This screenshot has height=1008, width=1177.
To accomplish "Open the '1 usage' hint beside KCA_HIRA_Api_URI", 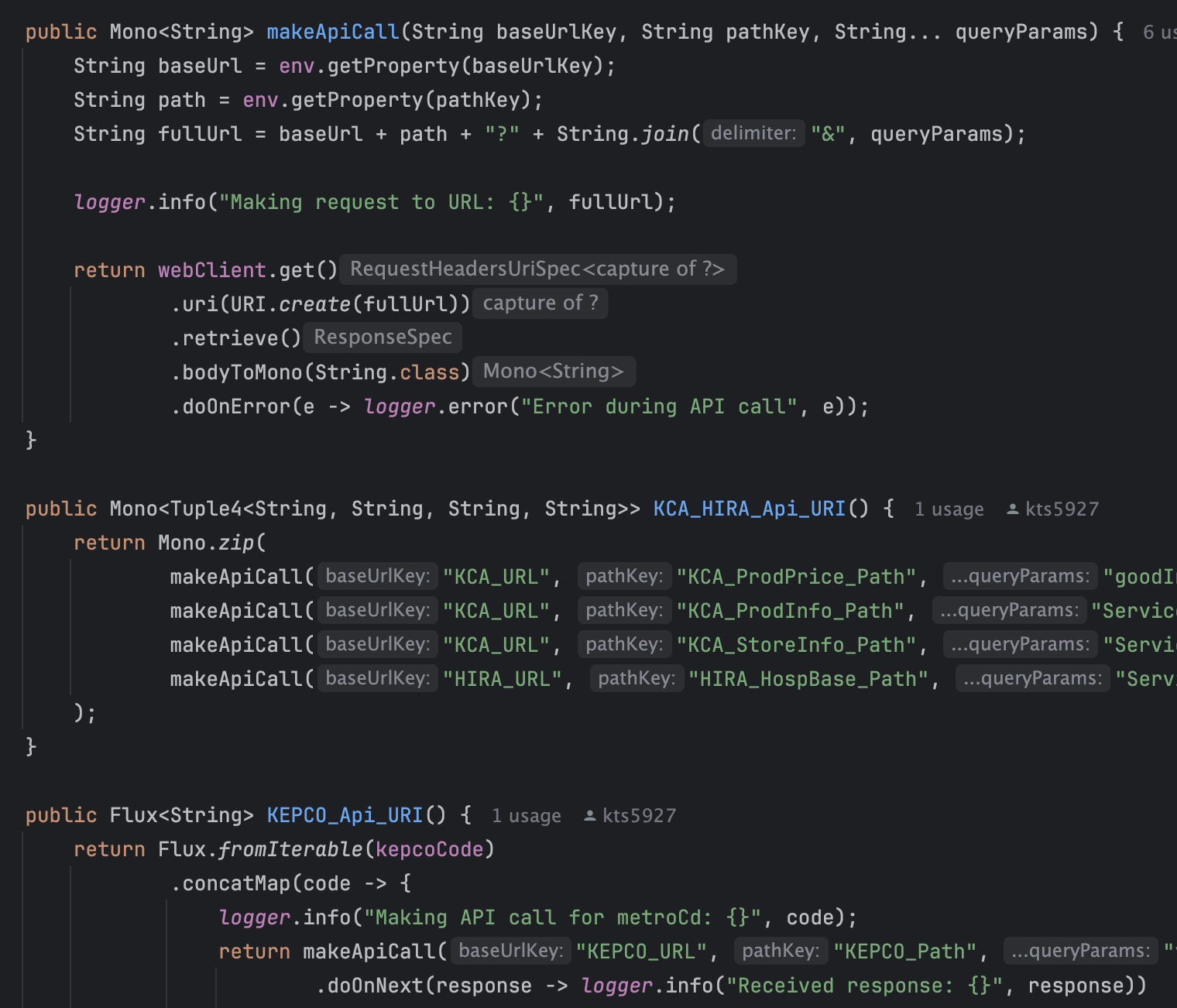I will click(x=949, y=509).
